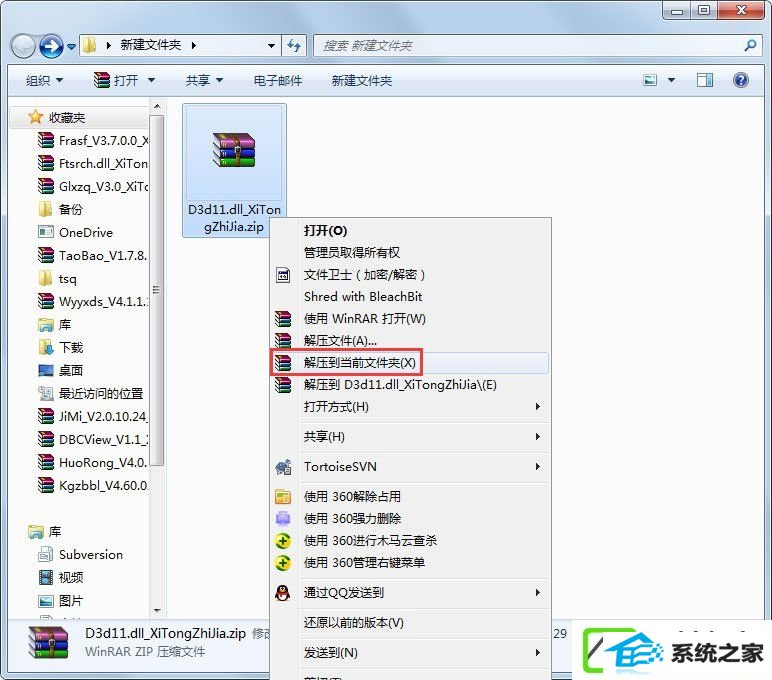Select Frasf_V3.7.0.0 archive in favorites
772x680 pixels.
tap(93, 141)
